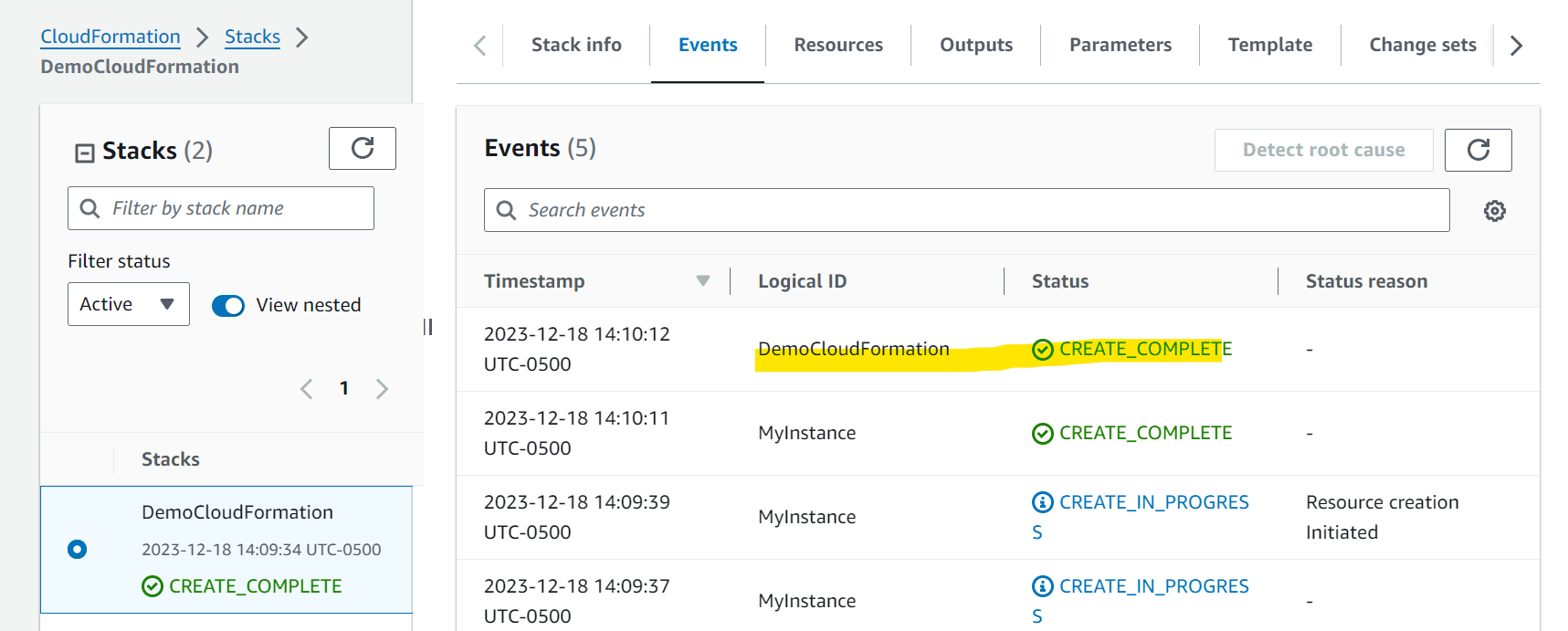Image resolution: width=1568 pixels, height=631 pixels.
Task: Collapse the Stacks panel minus icon
Action: tap(84, 152)
